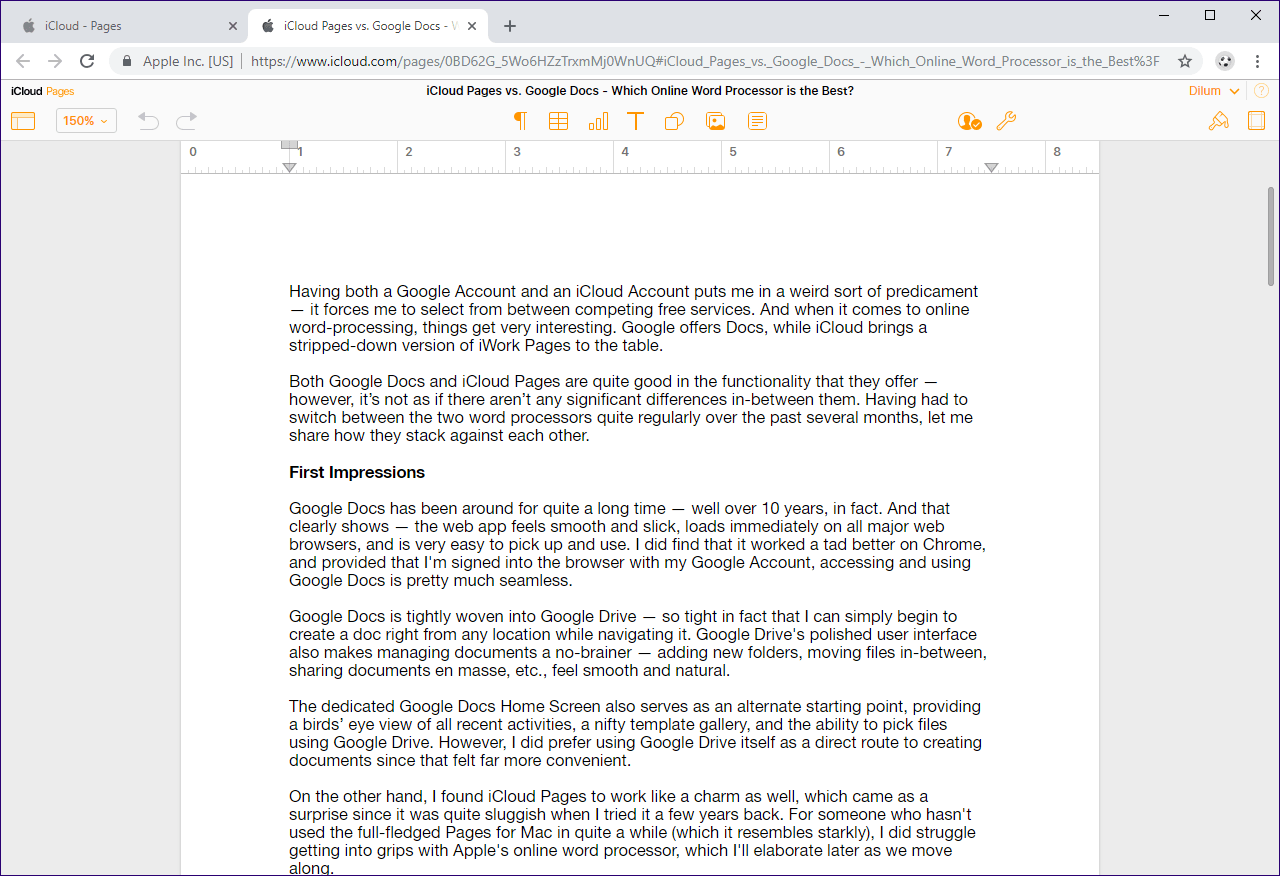The width and height of the screenshot is (1280, 876).
Task: Bookmark this page with the star
Action: [1185, 61]
